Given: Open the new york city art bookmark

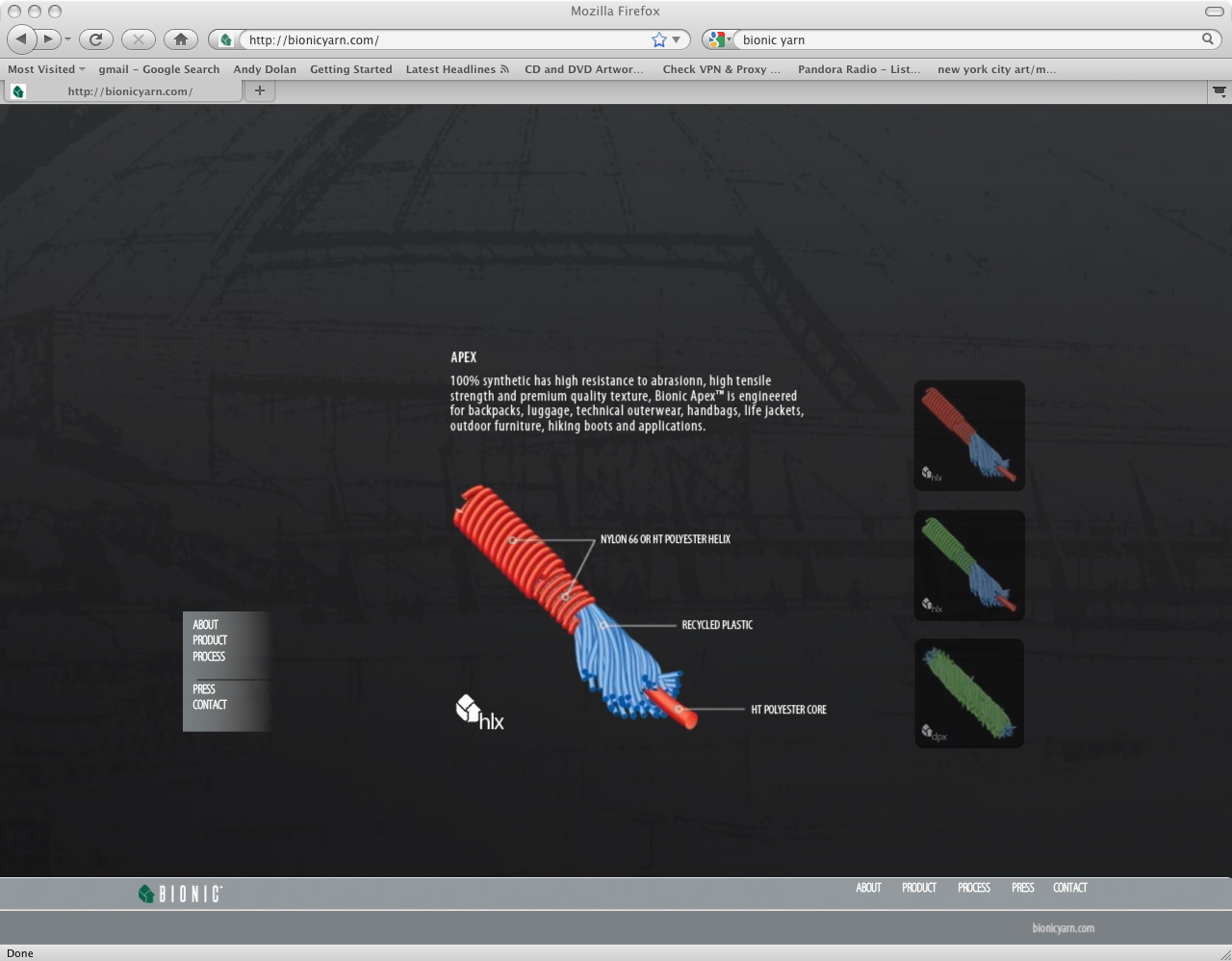Looking at the screenshot, I should [997, 69].
